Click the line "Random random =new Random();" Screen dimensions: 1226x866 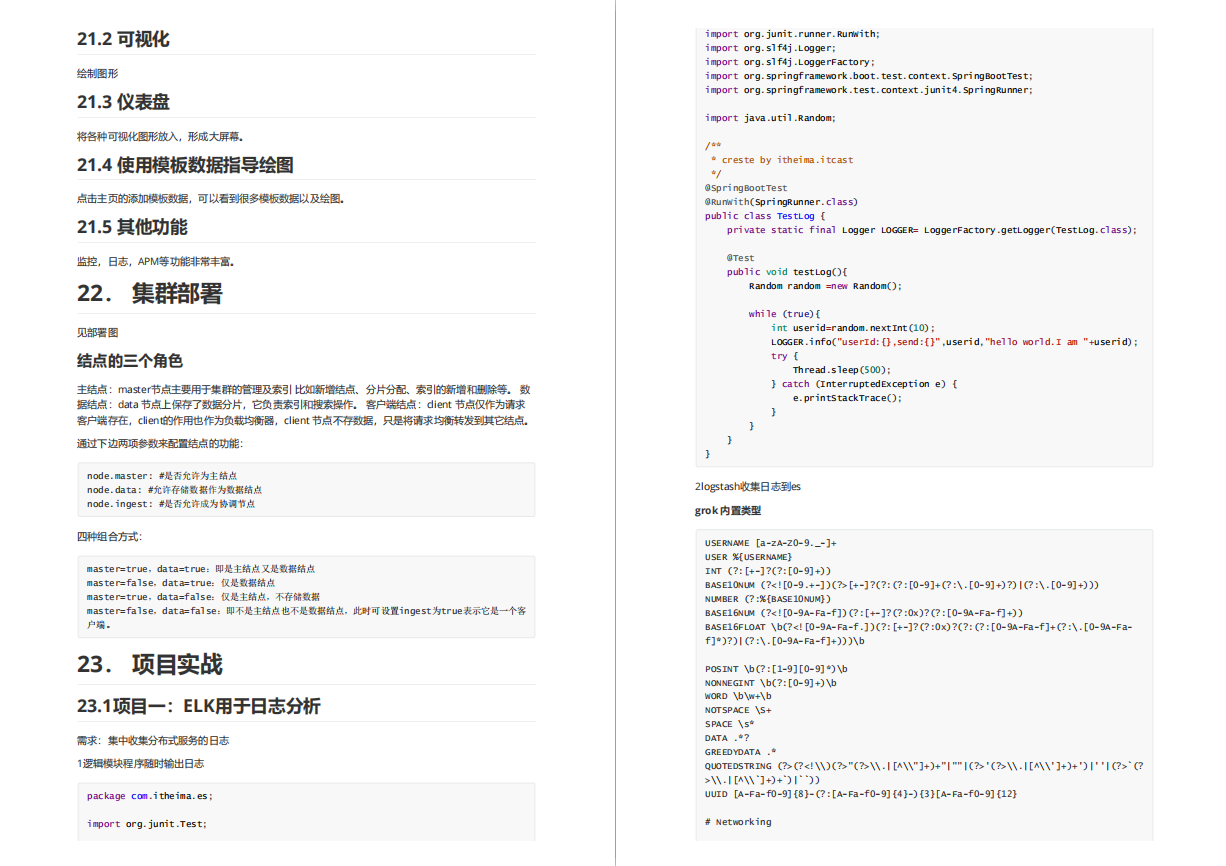click(826, 286)
